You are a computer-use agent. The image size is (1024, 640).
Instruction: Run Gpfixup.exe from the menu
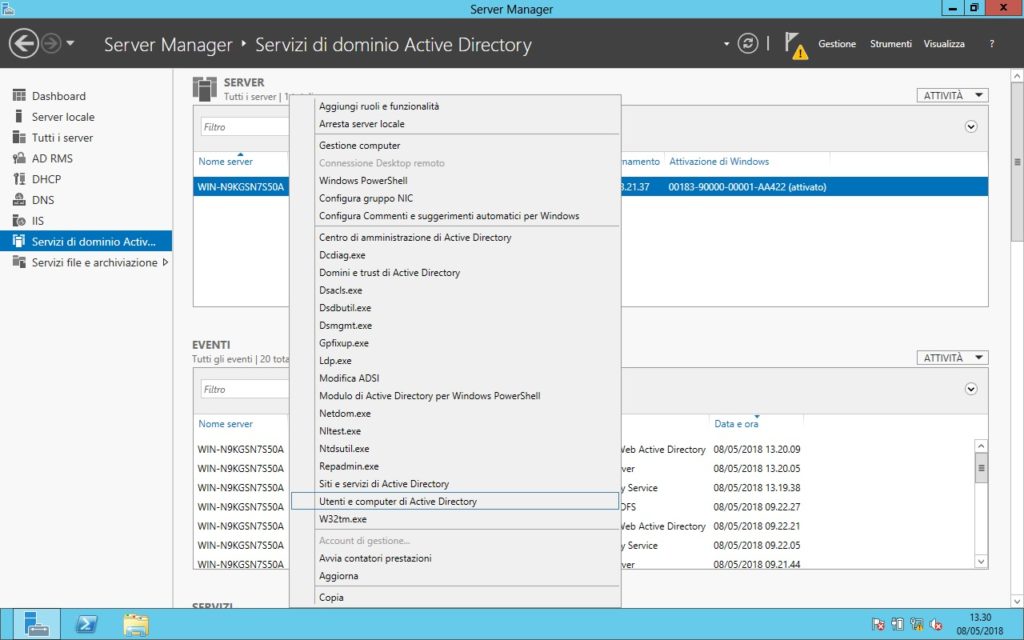pos(455,343)
